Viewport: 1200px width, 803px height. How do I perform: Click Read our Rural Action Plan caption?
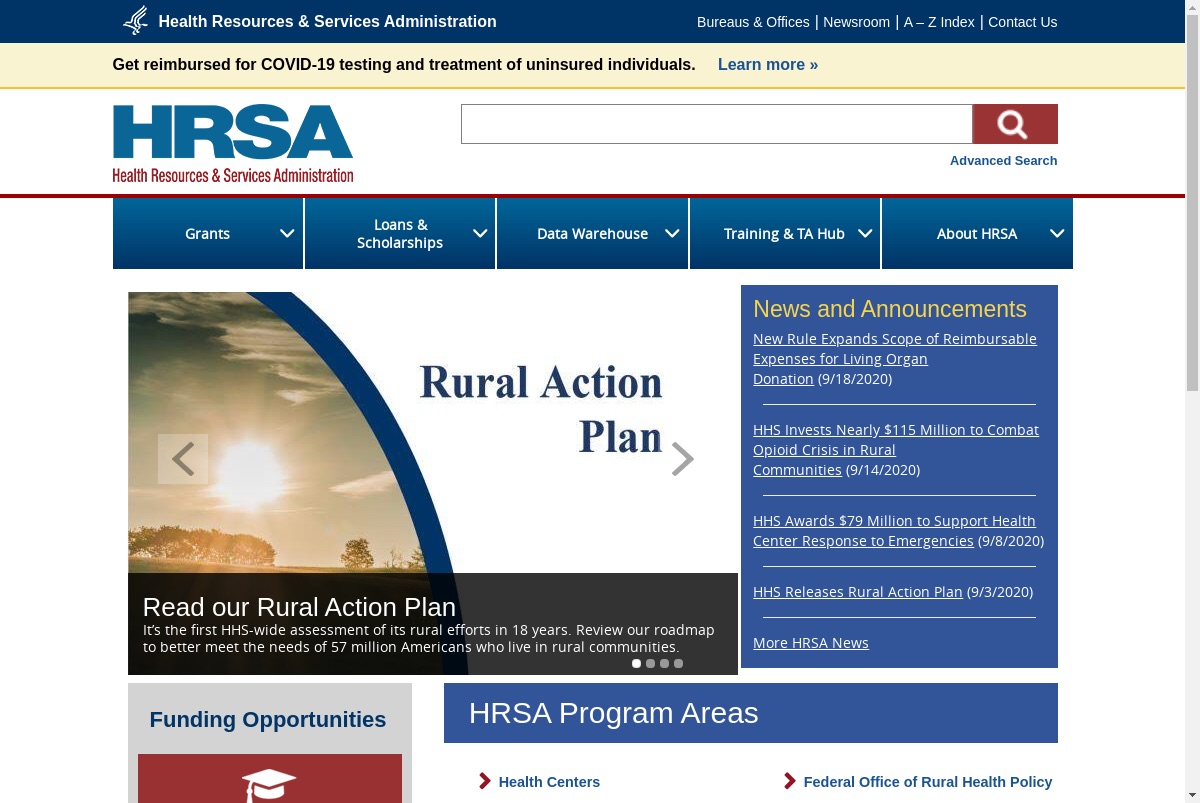coord(299,607)
